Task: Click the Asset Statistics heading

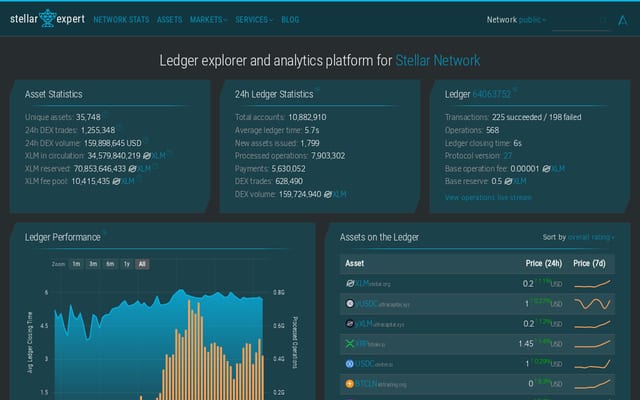Action: 53,94
